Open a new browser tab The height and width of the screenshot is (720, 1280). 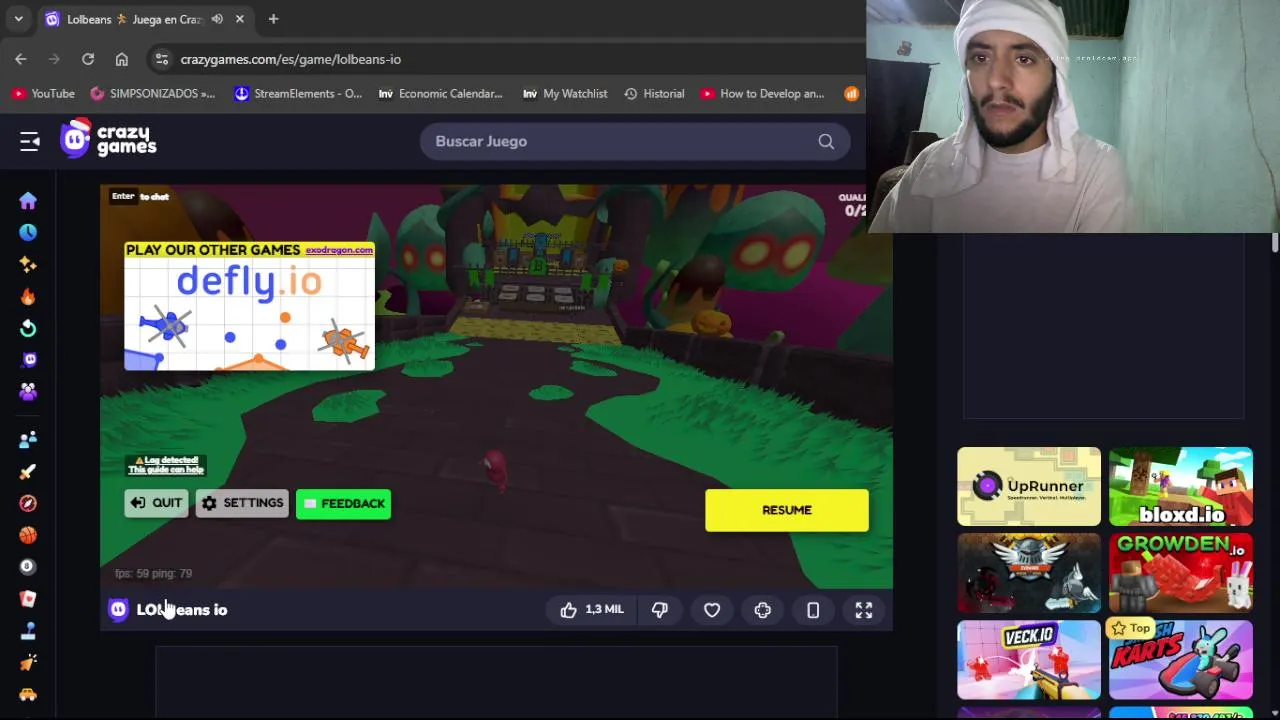[x=273, y=19]
